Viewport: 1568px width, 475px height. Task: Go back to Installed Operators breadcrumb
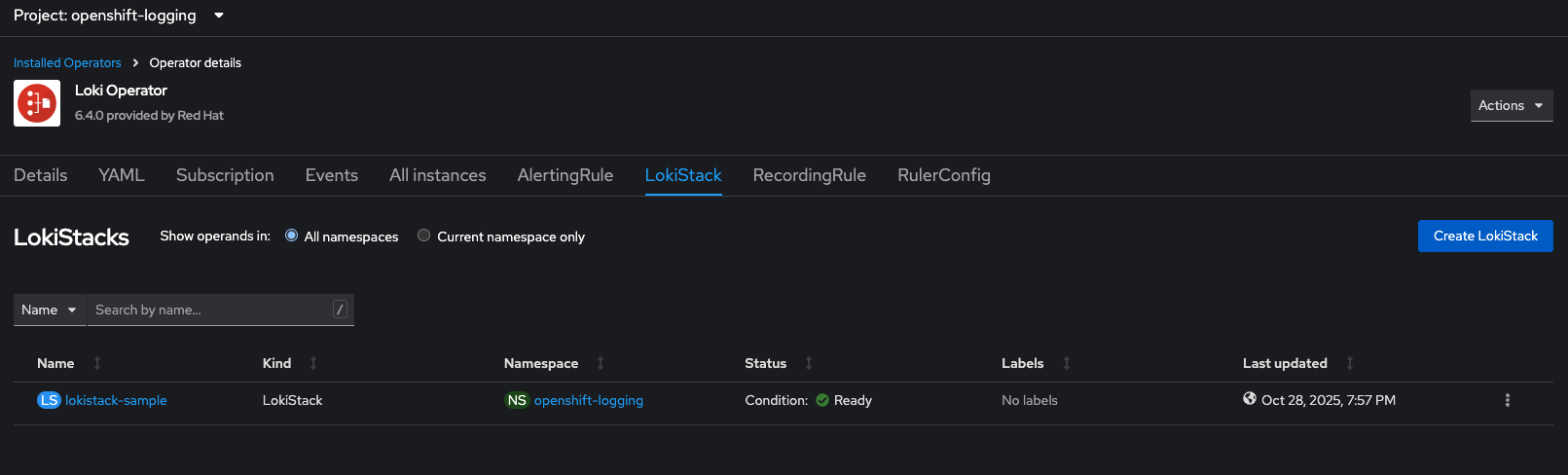tap(67, 62)
